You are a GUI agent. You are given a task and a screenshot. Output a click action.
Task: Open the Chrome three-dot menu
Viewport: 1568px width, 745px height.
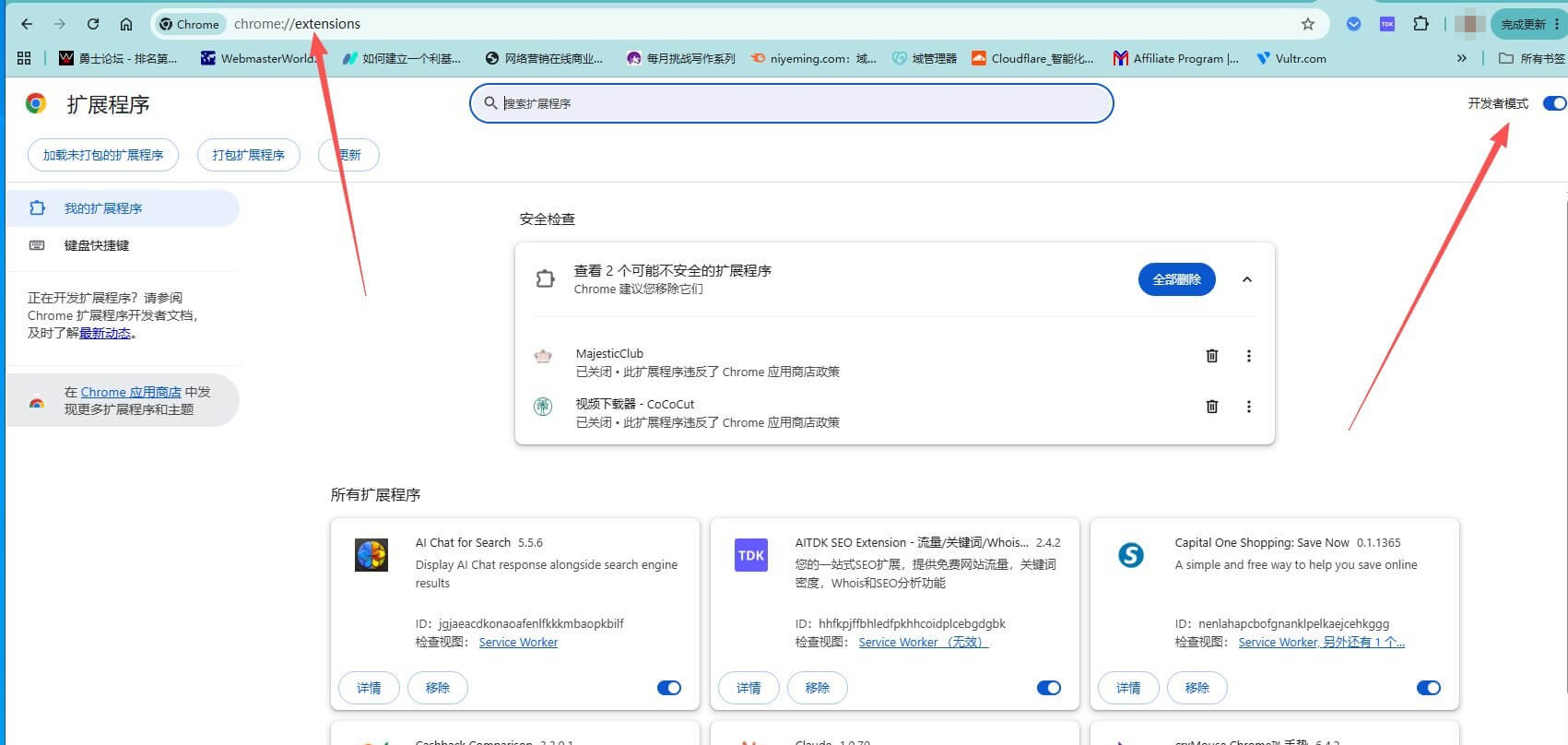tap(1558, 24)
